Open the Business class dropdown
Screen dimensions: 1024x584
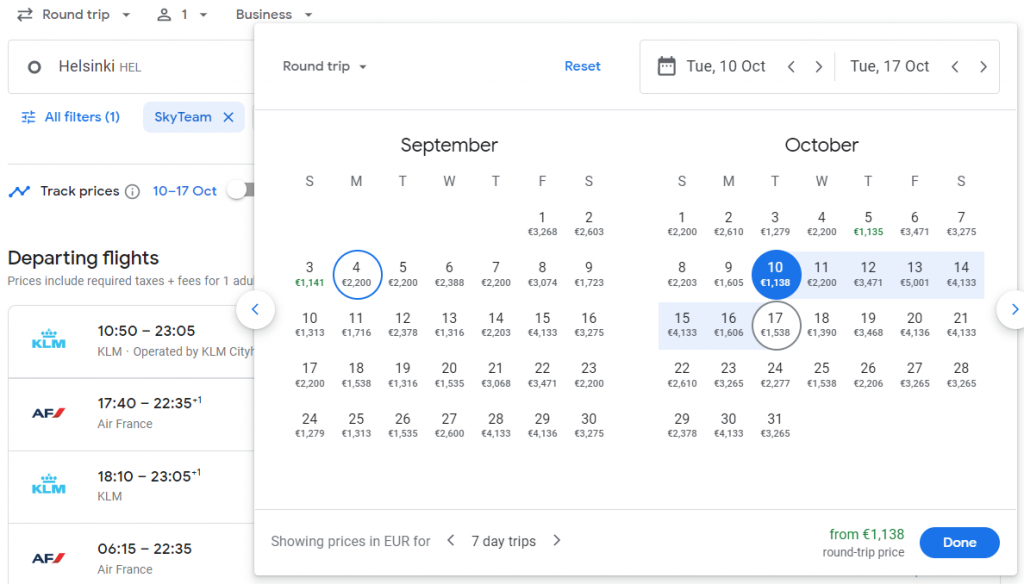274,14
